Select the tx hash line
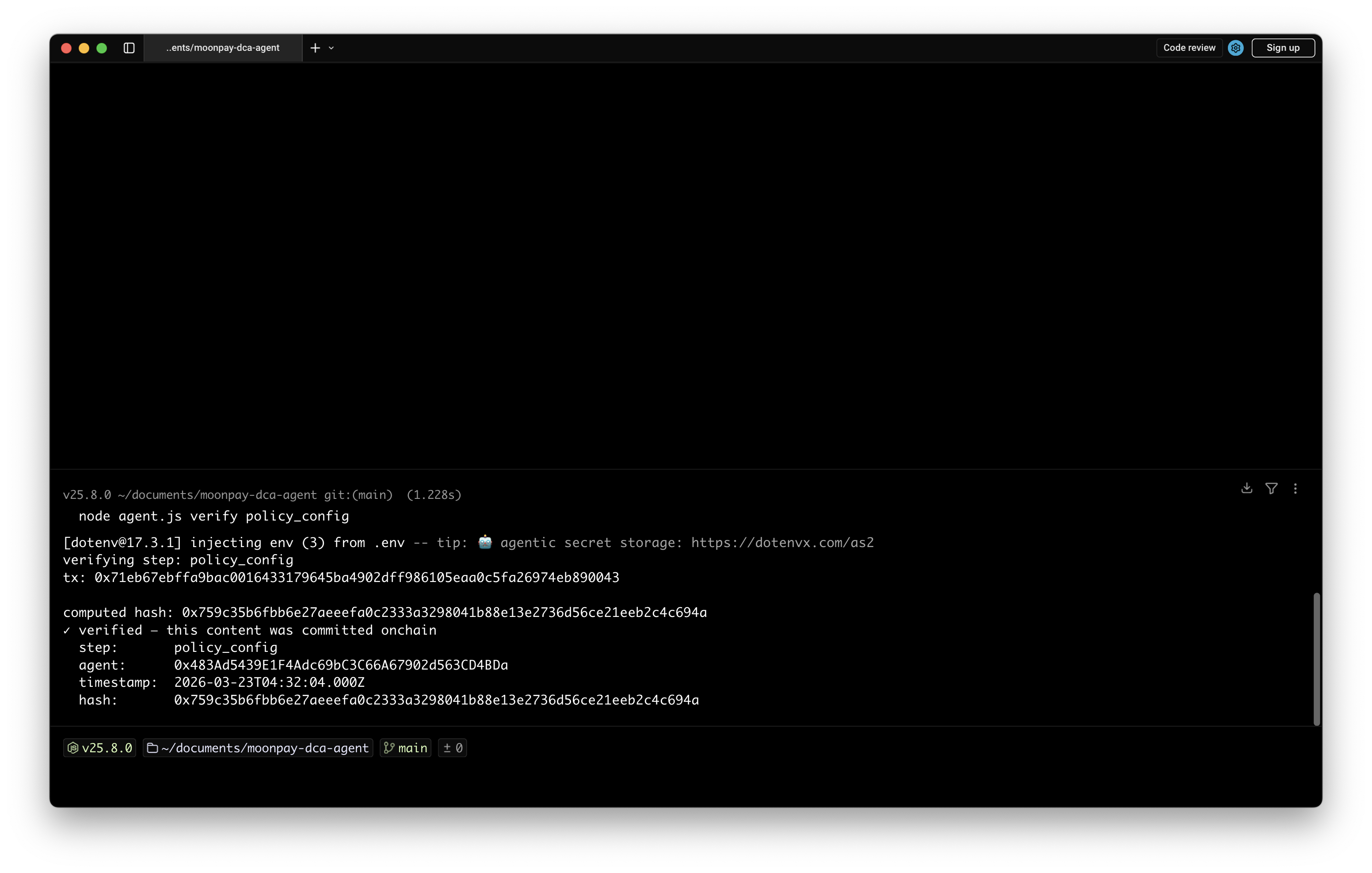Image resolution: width=1372 pixels, height=873 pixels. pyautogui.click(x=341, y=577)
